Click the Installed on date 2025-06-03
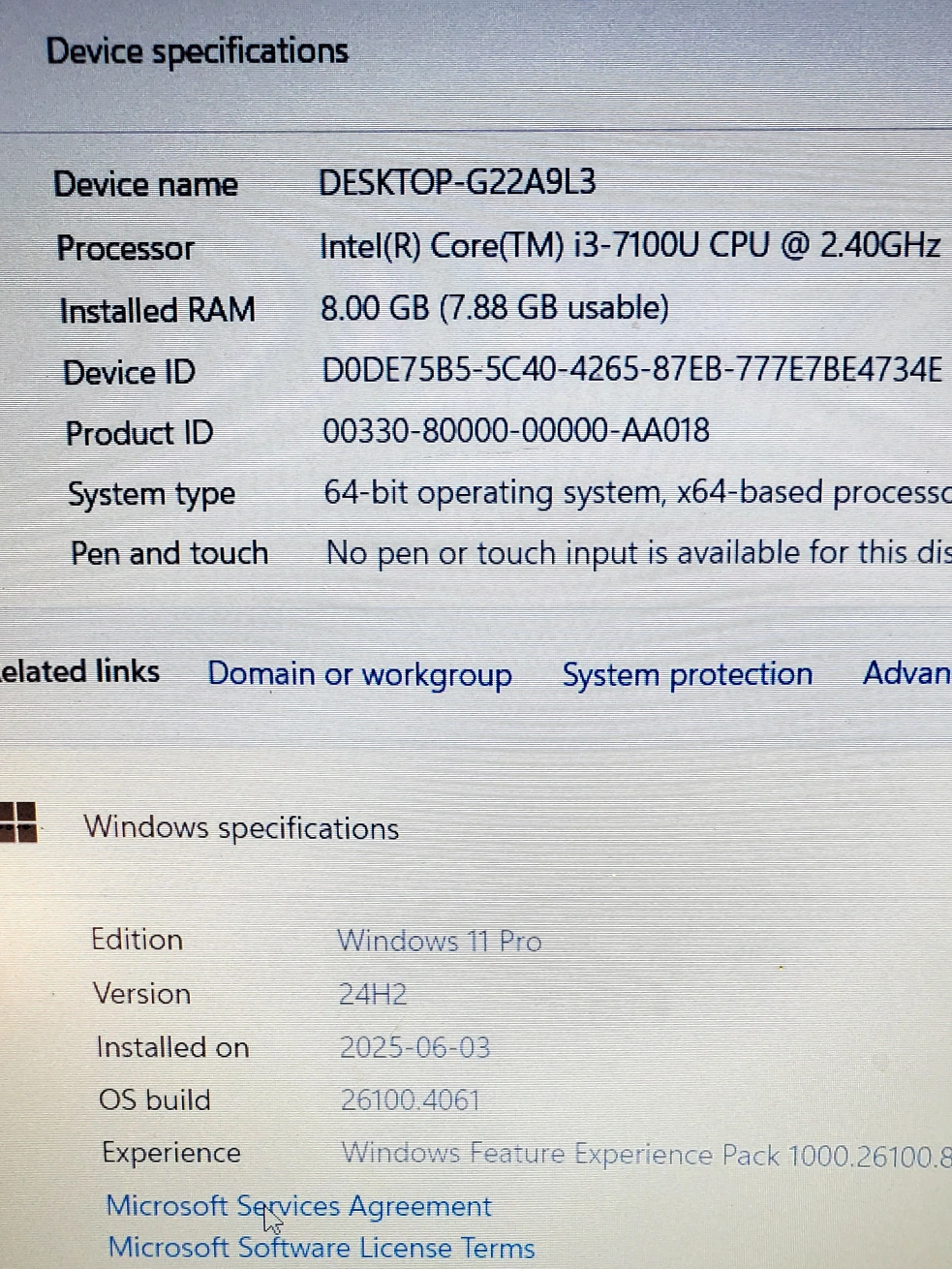952x1269 pixels. click(415, 1047)
